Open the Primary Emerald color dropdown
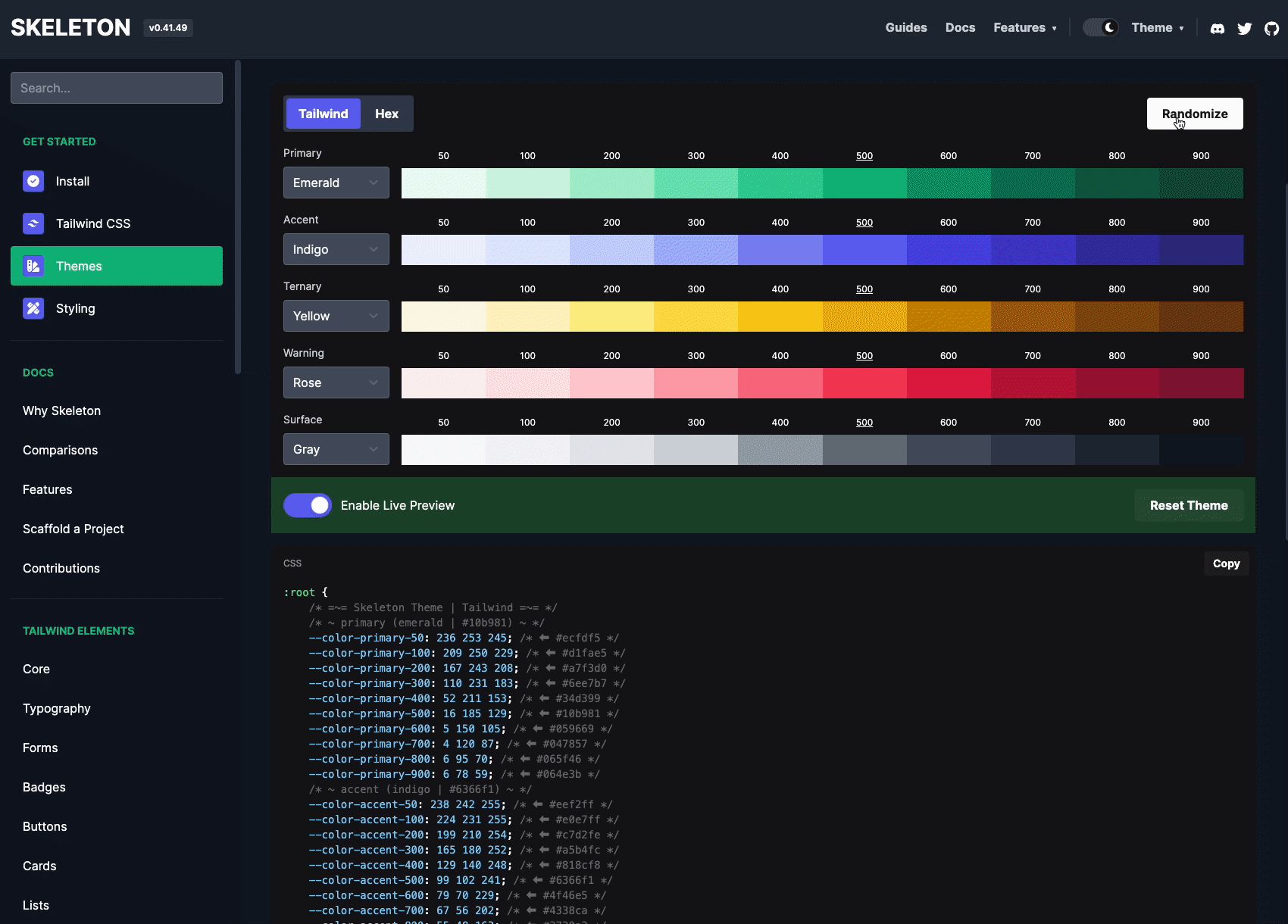The width and height of the screenshot is (1288, 924). pyautogui.click(x=336, y=183)
